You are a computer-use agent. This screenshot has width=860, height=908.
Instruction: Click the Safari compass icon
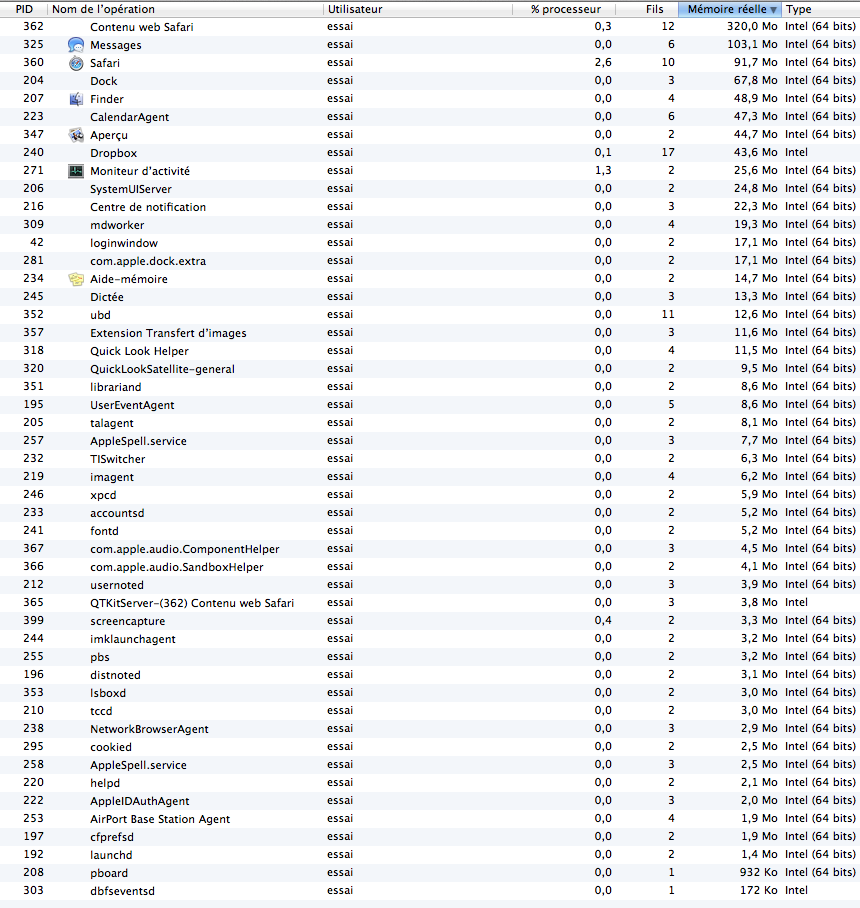click(76, 63)
